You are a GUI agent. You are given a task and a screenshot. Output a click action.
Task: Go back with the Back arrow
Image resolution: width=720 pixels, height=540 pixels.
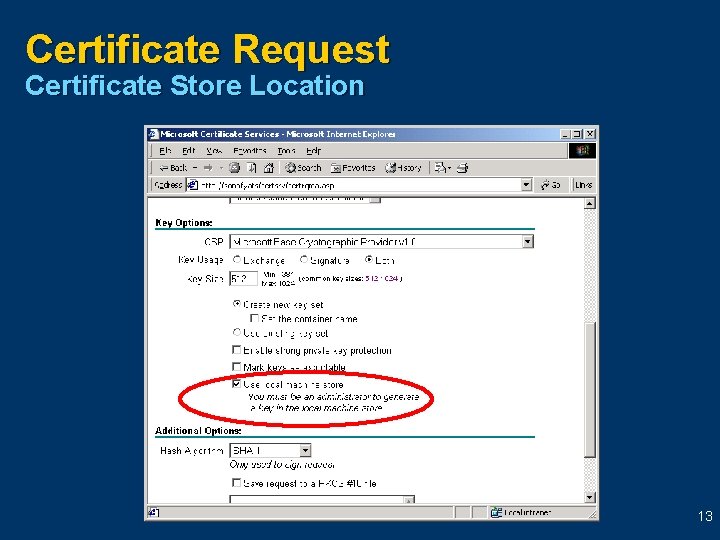172,168
